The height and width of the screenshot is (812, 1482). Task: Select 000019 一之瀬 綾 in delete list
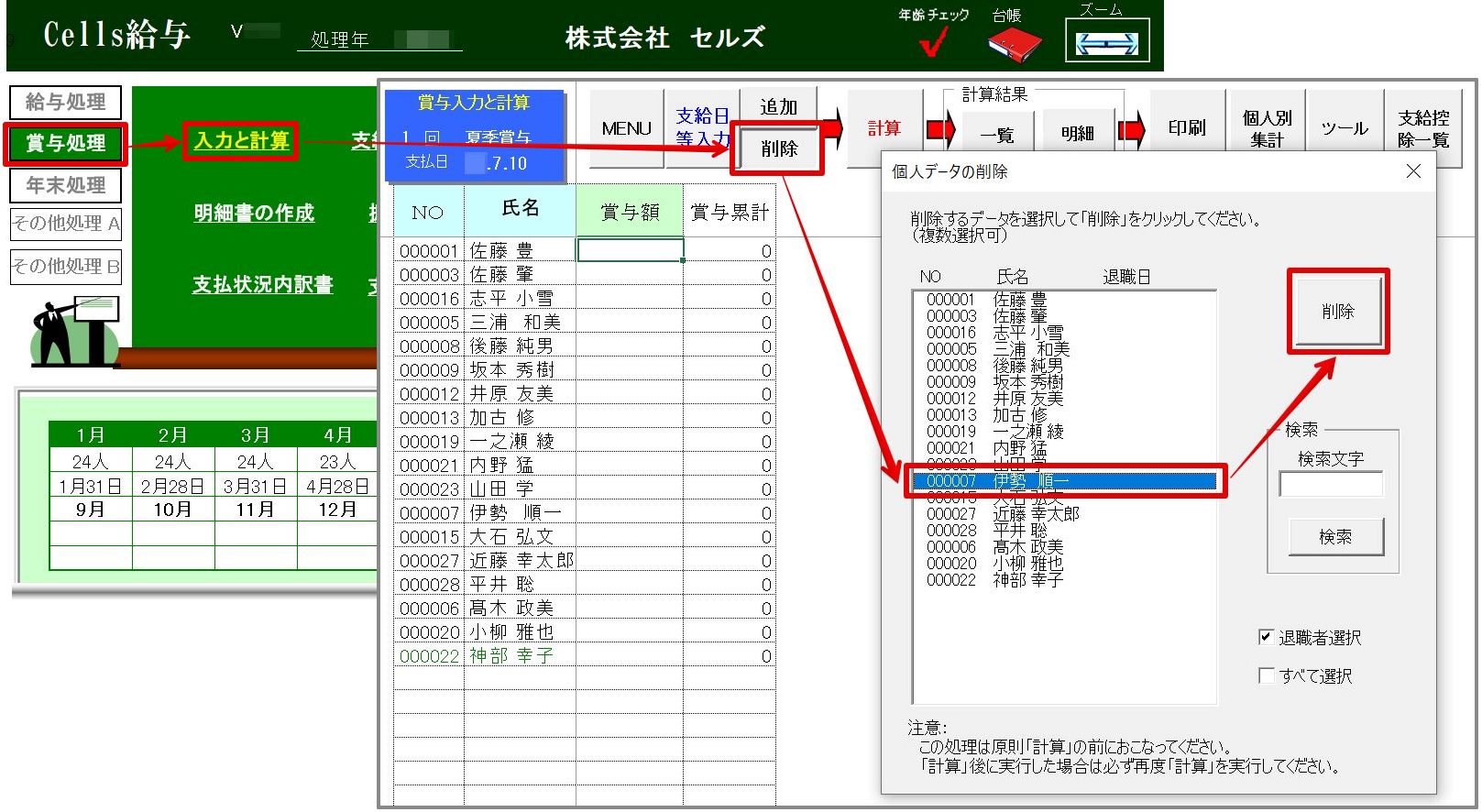click(1064, 432)
